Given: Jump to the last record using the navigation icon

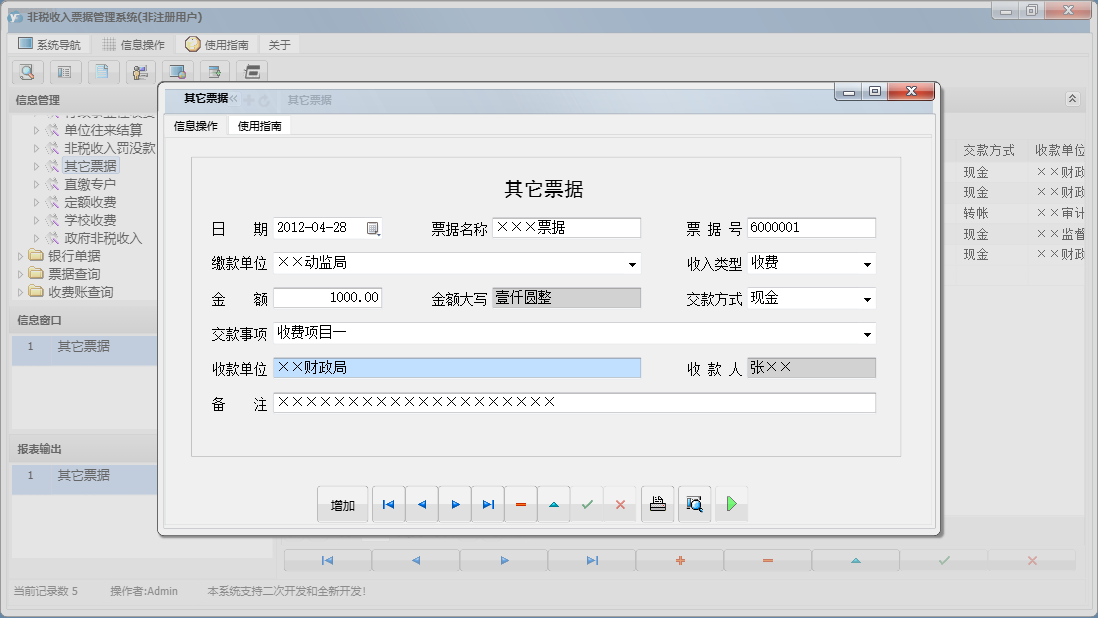Looking at the screenshot, I should pyautogui.click(x=488, y=504).
